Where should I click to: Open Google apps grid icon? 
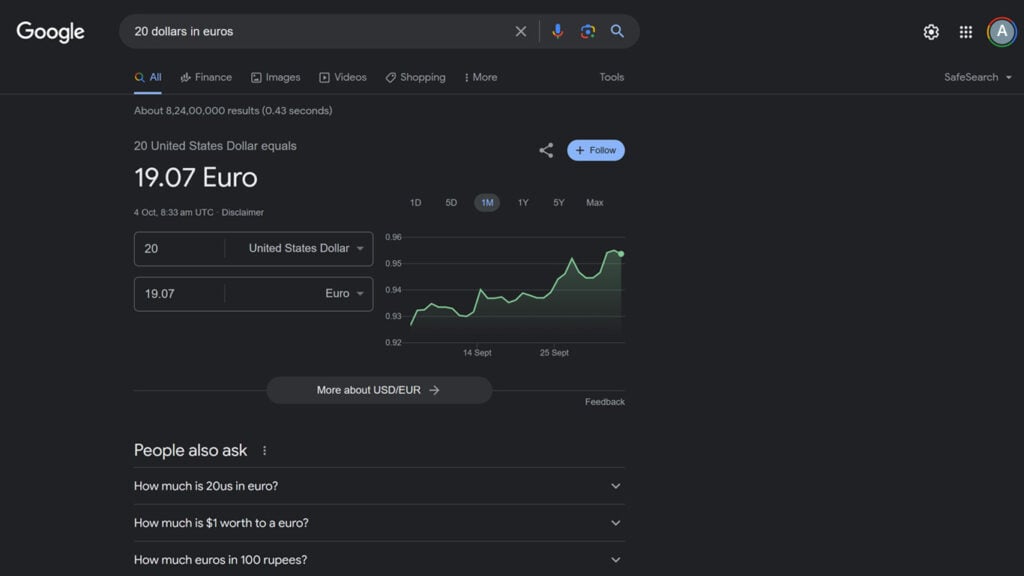pos(966,32)
